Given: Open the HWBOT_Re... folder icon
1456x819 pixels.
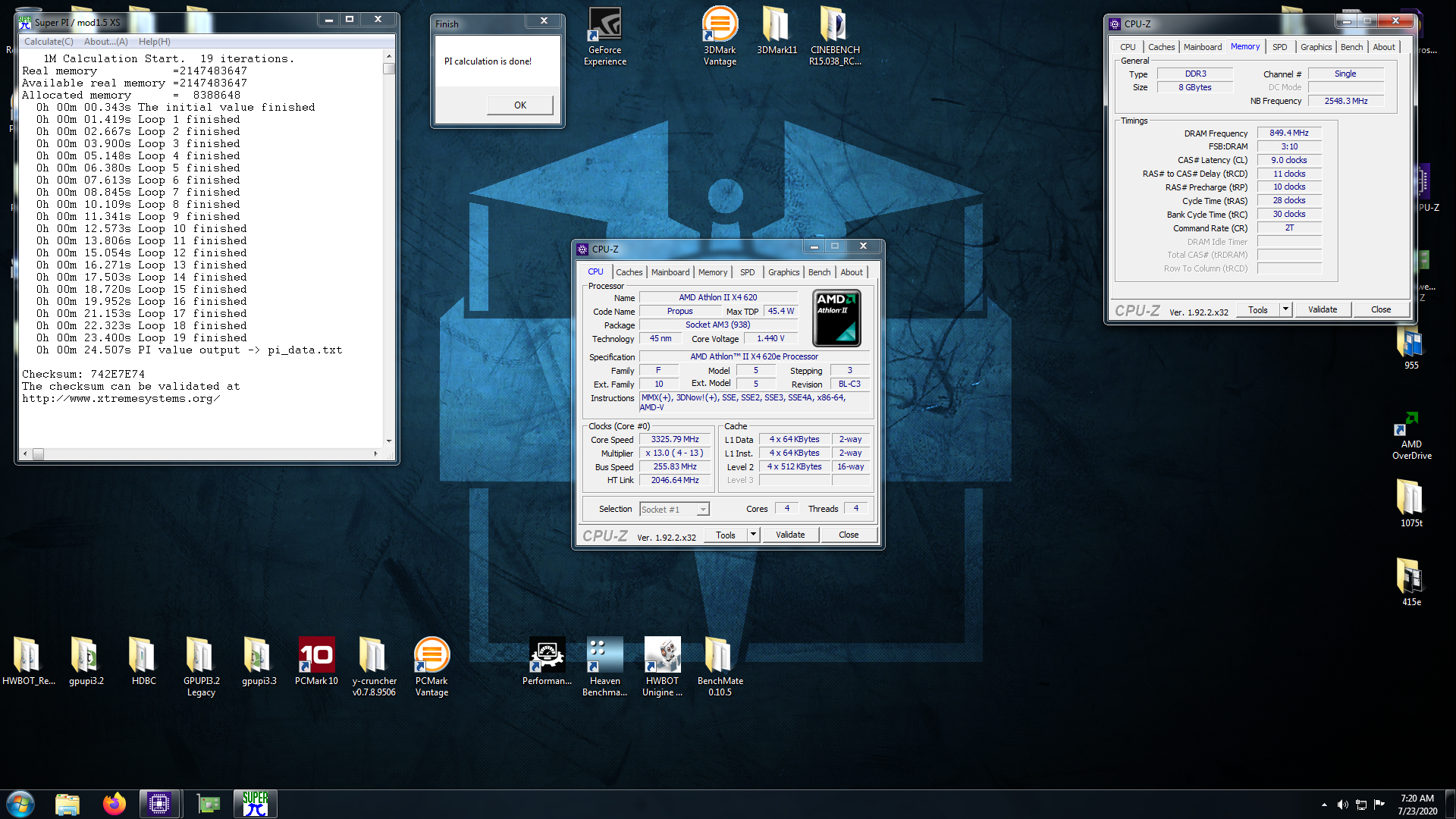Looking at the screenshot, I should tap(28, 661).
